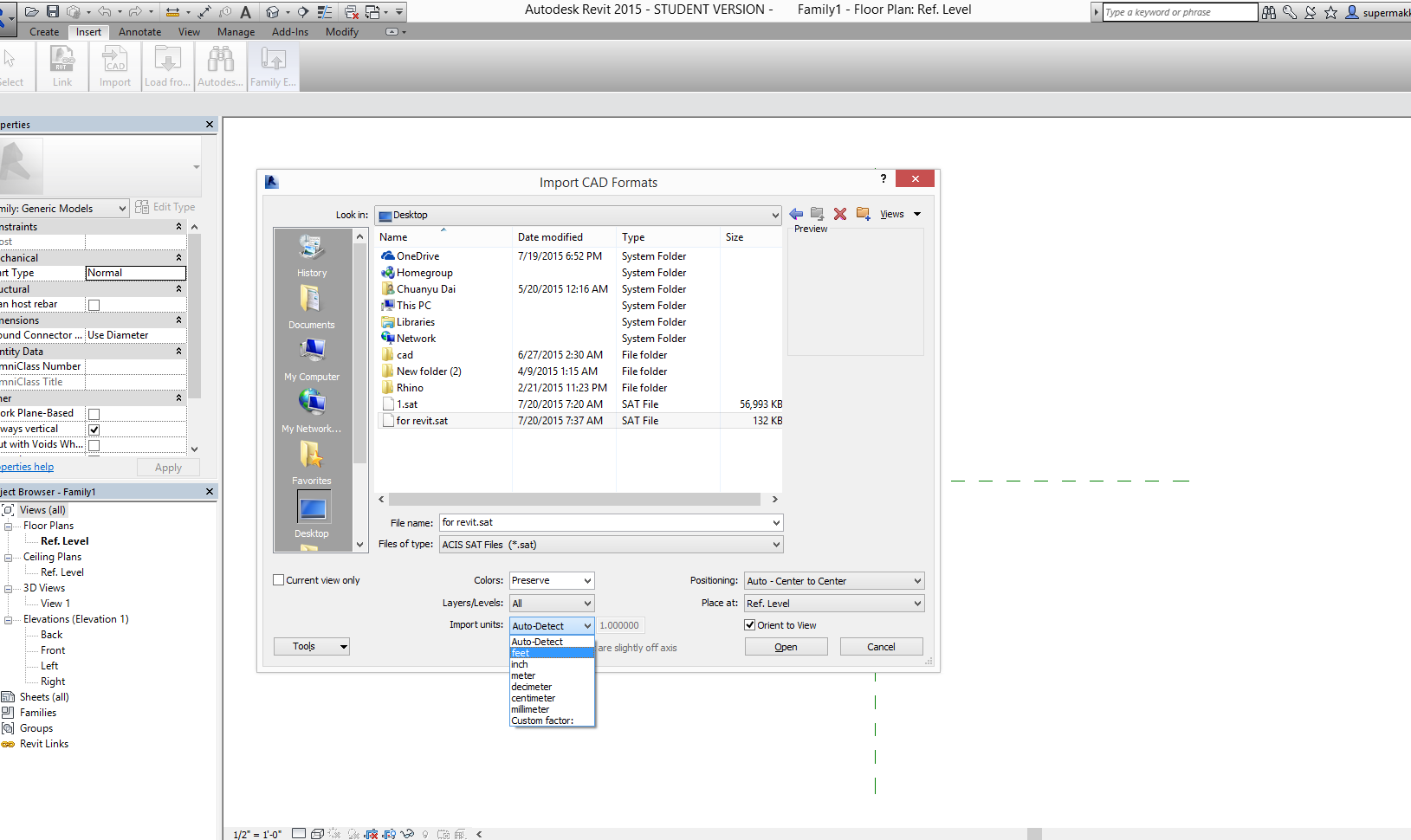Toggle the Work Plane-Based checkbox
Viewport: 1411px width, 840px height.
[x=94, y=414]
